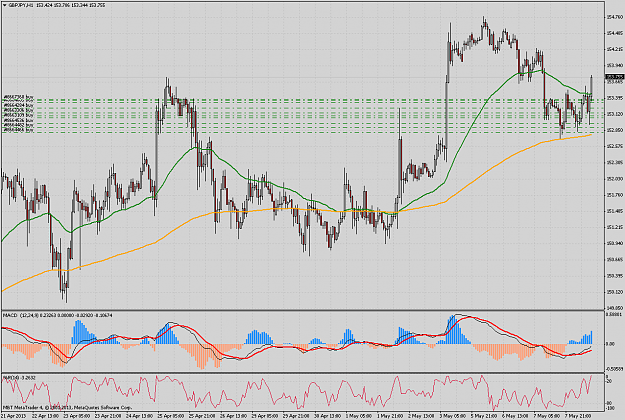The width and height of the screenshot is (625, 420).
Task: Click the 21 Apr 2013 date label
Action: 14,416
